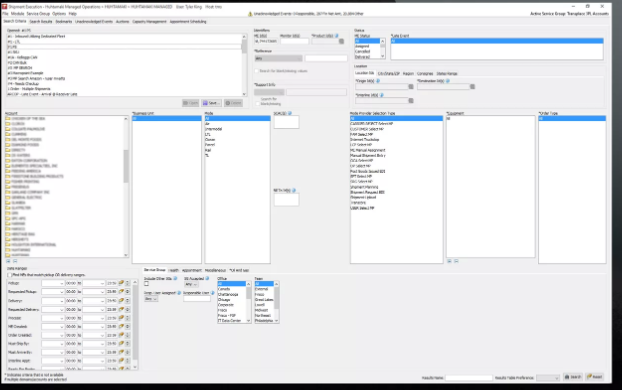Open the Capacity Management tab
Screen dimensions: 622x390
click(149, 22)
